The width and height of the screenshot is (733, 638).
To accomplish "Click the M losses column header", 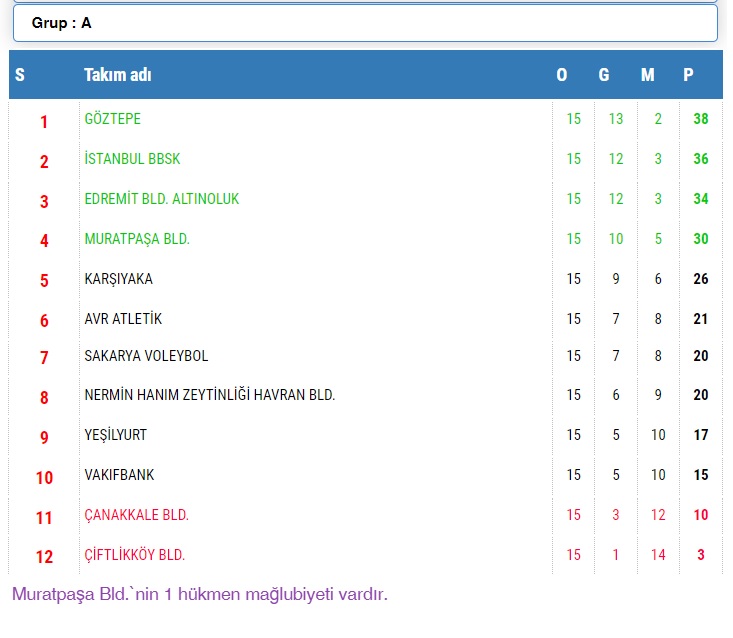I will 648,75.
